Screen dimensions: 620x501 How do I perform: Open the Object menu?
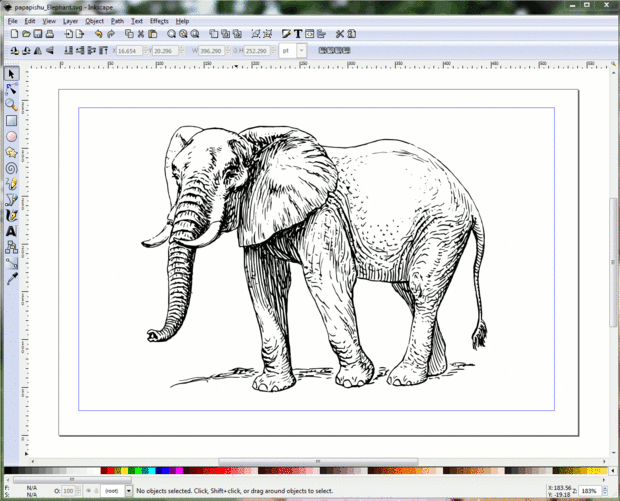point(95,21)
